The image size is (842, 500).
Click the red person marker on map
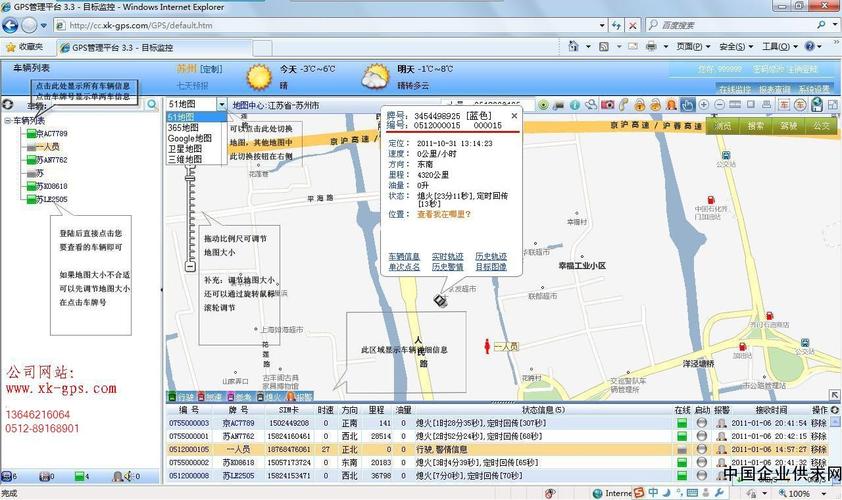pyautogui.click(x=487, y=346)
